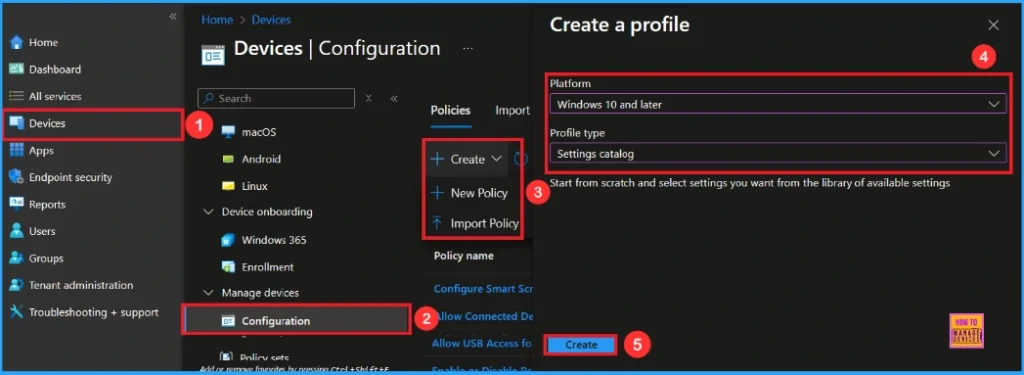Open the Profile type dropdown
The width and height of the screenshot is (1024, 375).
point(777,154)
